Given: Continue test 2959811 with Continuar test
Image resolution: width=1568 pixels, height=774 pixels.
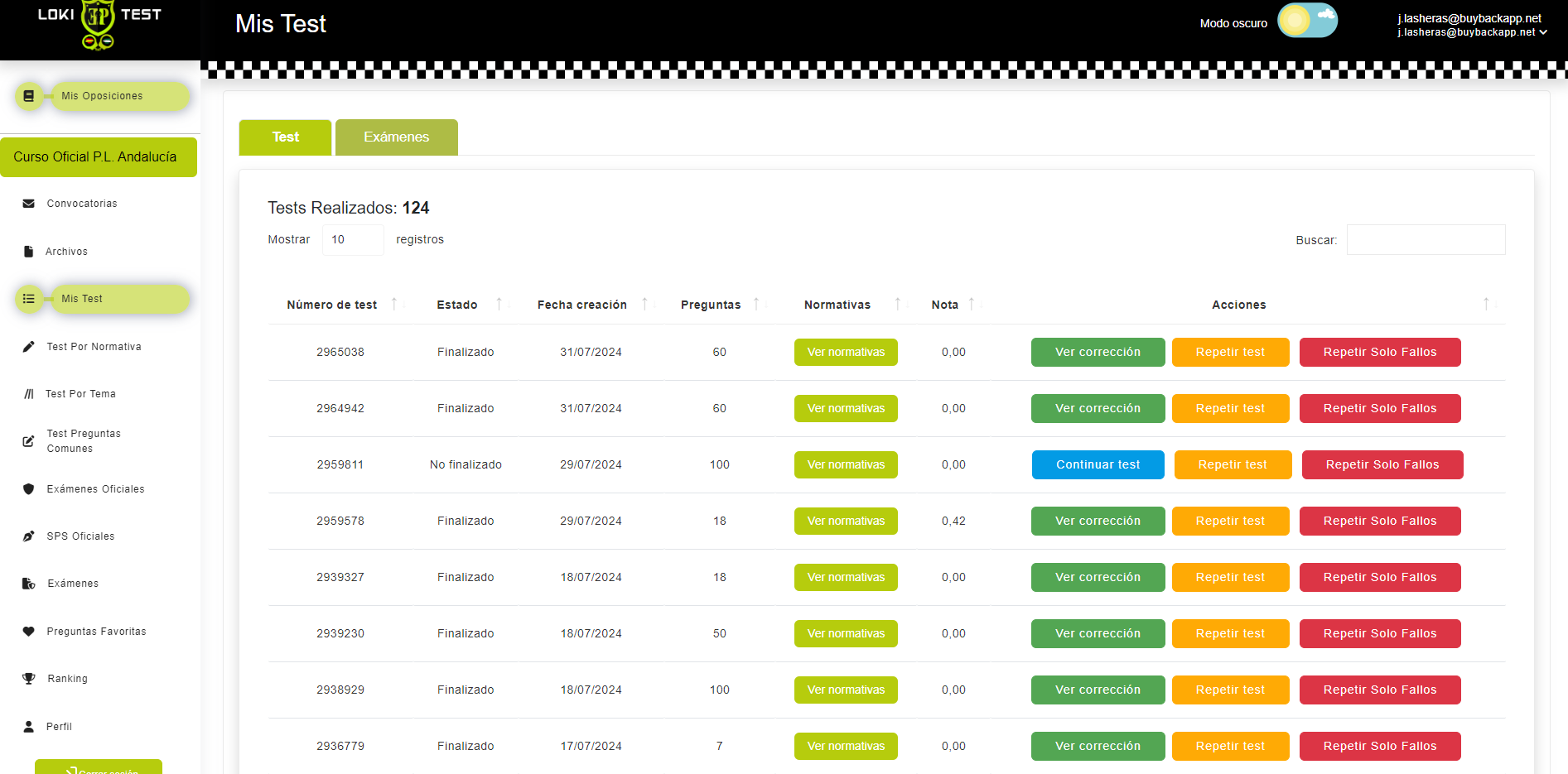Looking at the screenshot, I should (1098, 464).
